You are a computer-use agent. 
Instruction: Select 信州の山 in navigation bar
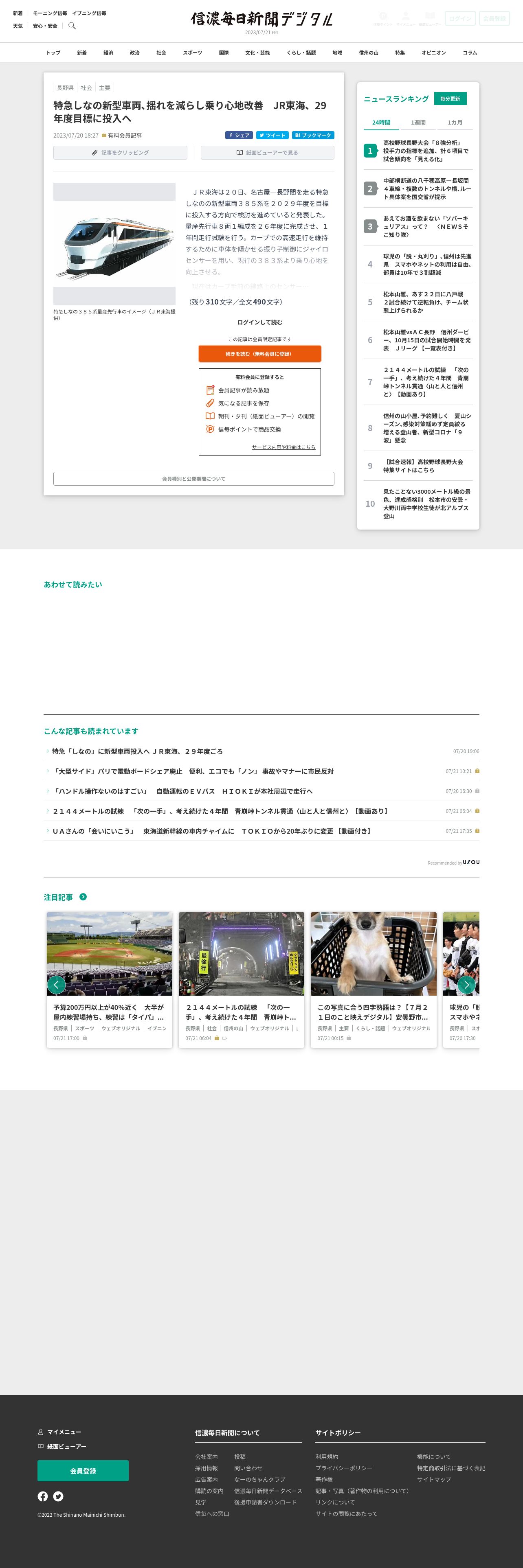368,53
